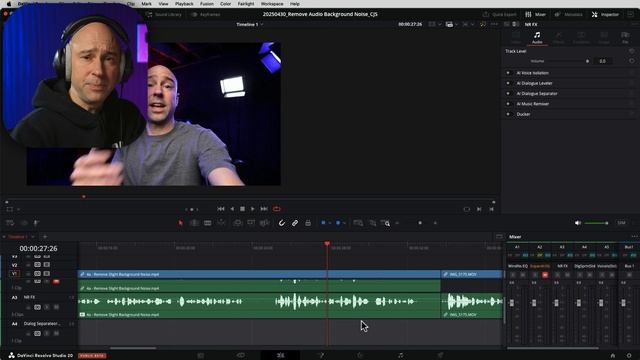The width and height of the screenshot is (640, 360).
Task: Open the Sound Library panel
Action: pyautogui.click(x=163, y=14)
